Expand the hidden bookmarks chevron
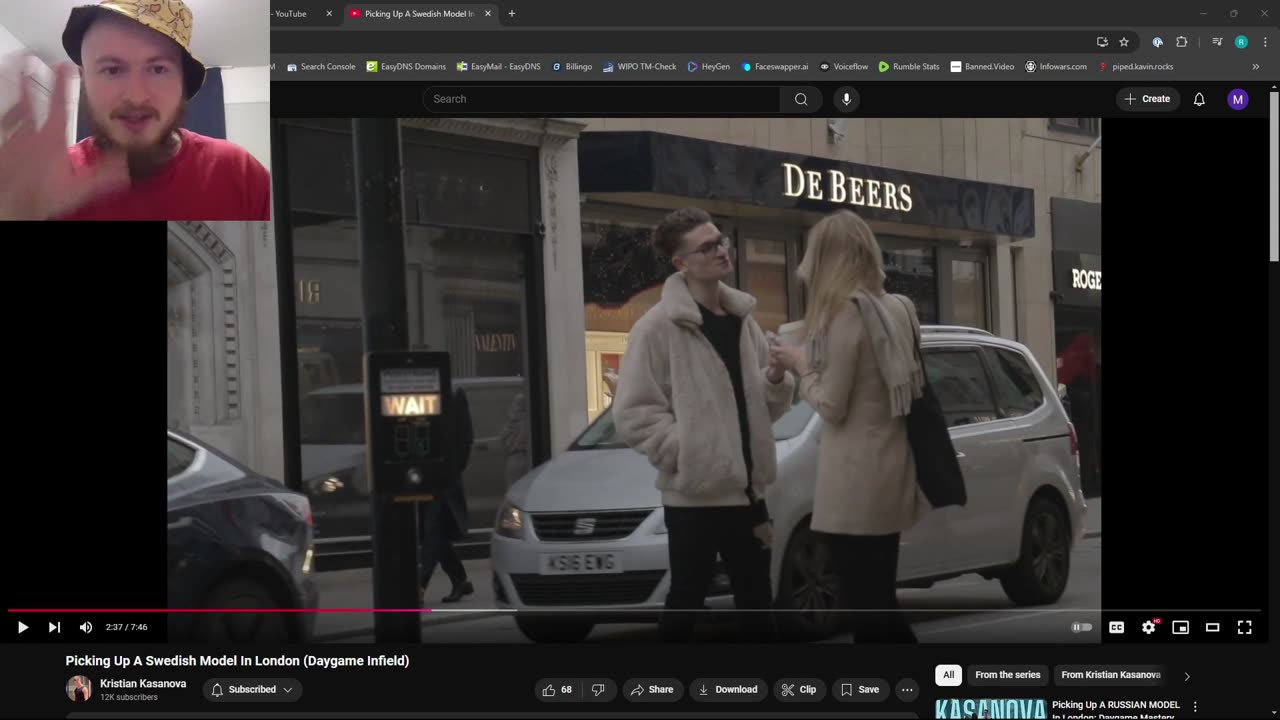The image size is (1280, 720). [1255, 67]
